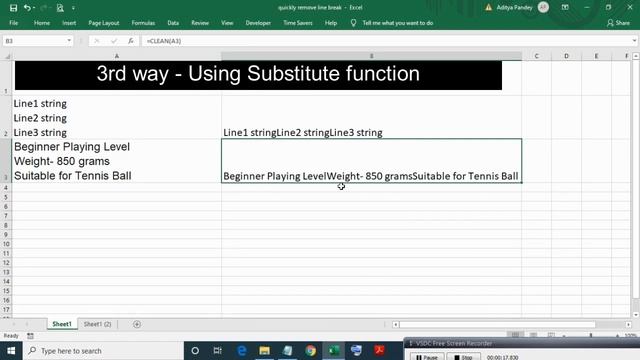
Task: Click the Ribbon Display Options icon
Action: click(565, 7)
